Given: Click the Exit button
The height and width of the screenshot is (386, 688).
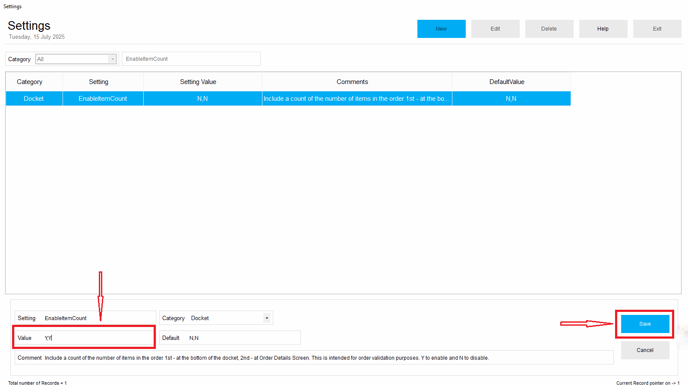Looking at the screenshot, I should (657, 29).
